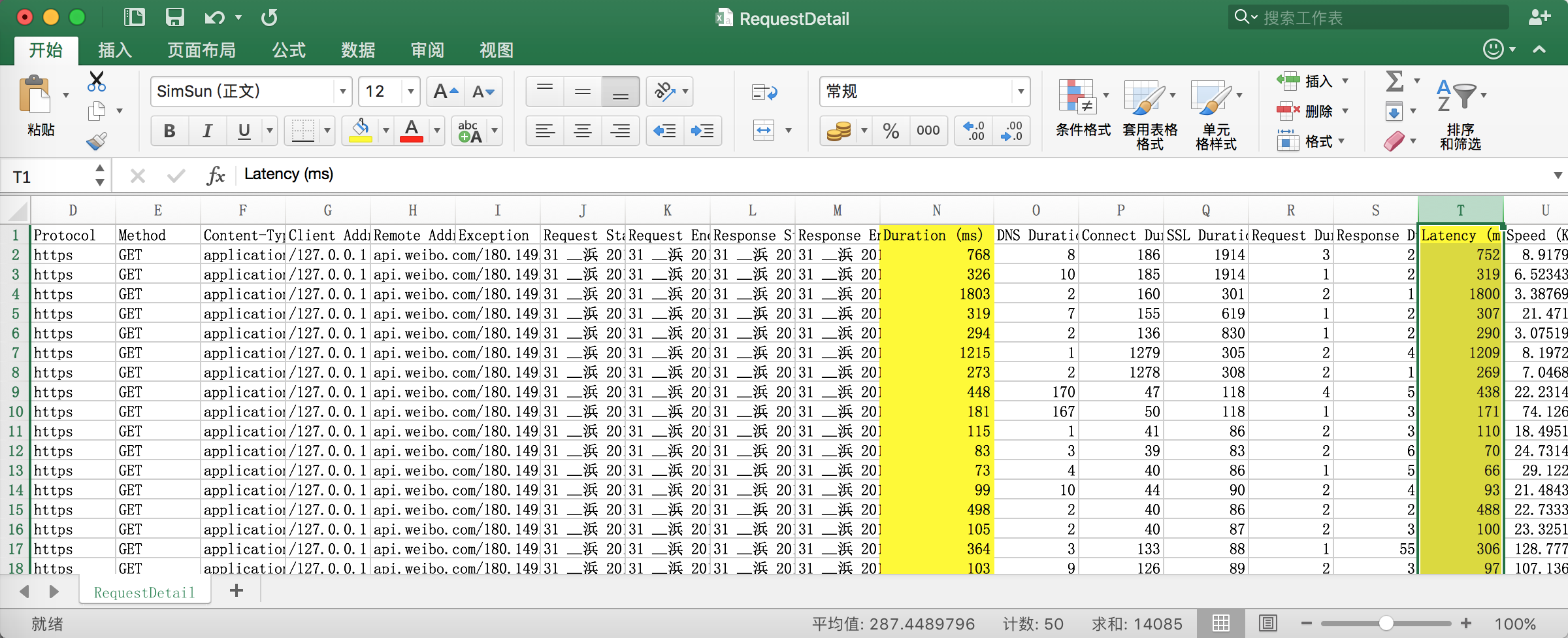
Task: Click the red font color A icon
Action: click(x=412, y=131)
